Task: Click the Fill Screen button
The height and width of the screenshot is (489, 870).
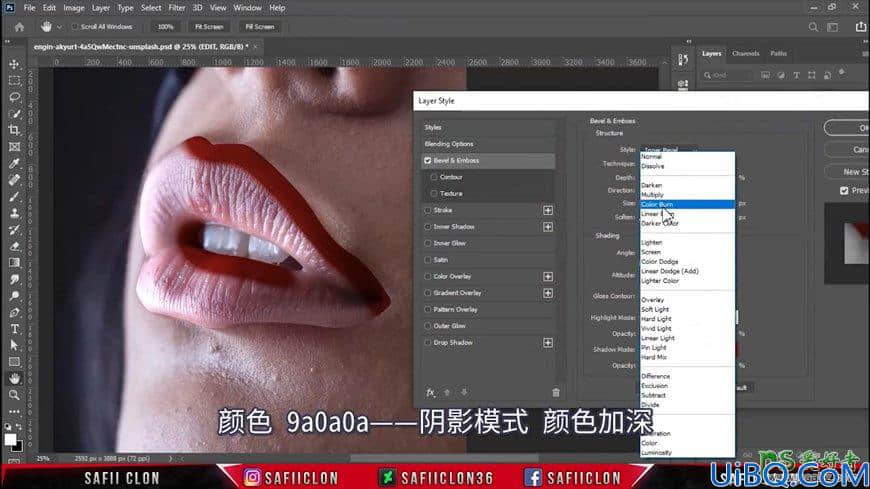Action: 260,27
